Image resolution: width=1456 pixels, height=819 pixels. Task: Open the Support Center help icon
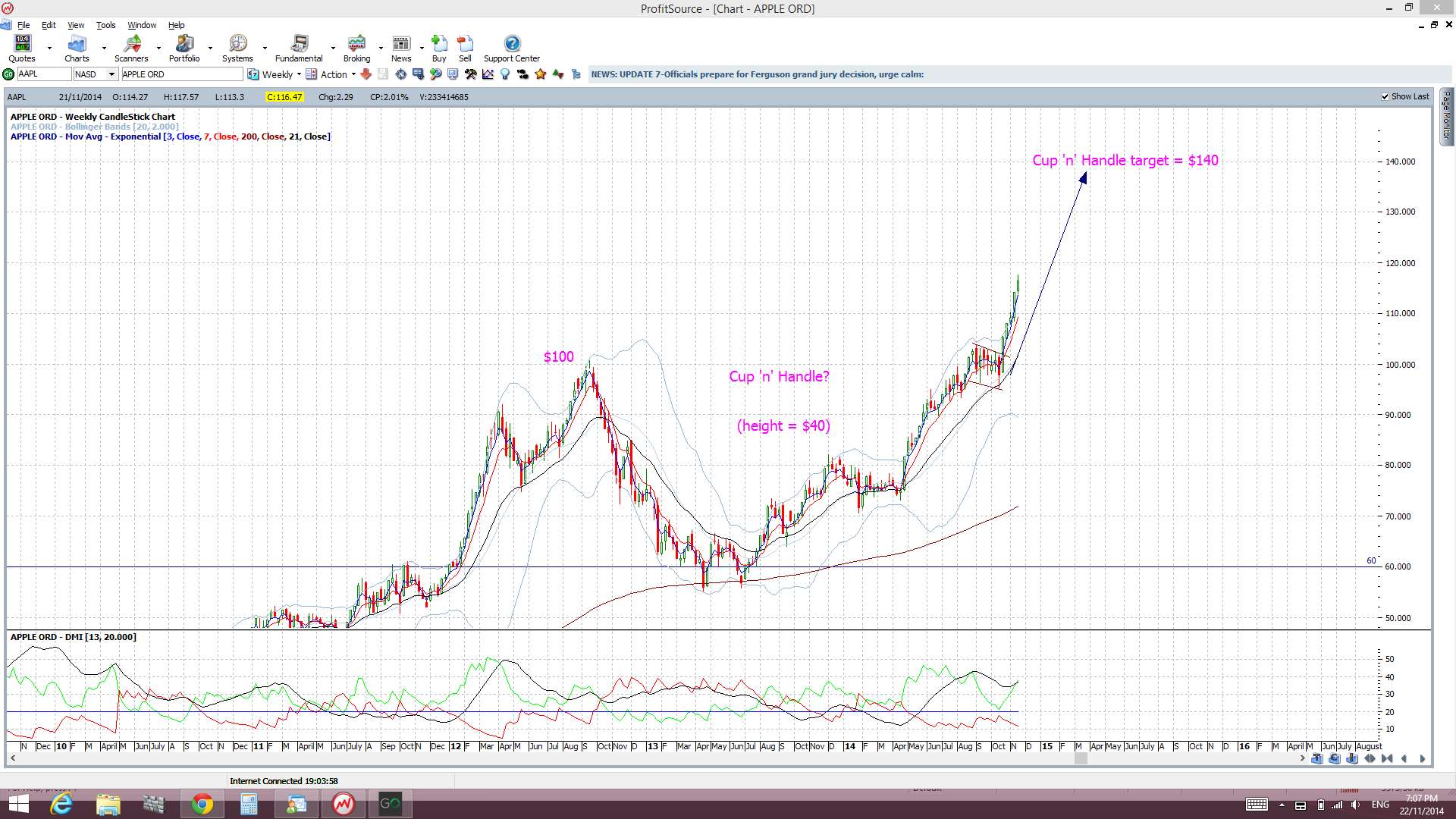512,49
